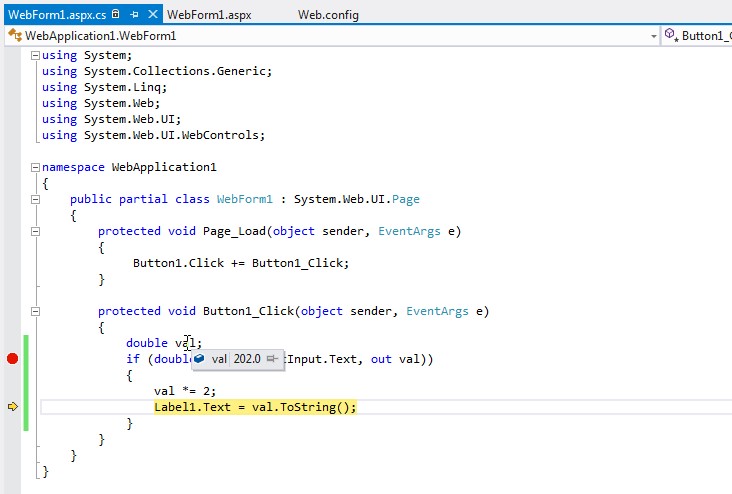The width and height of the screenshot is (732, 494).
Task: Click 'using System.Web.UI;' line
Action: pos(111,119)
